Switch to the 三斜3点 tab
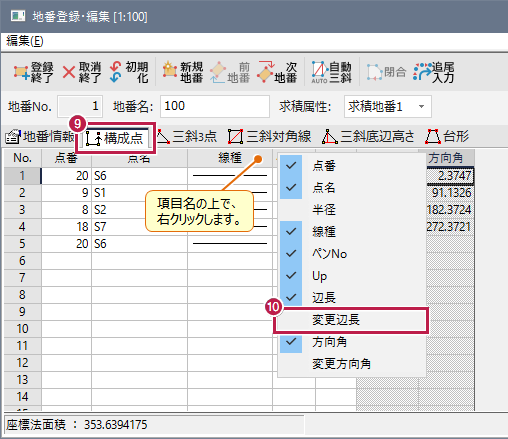The height and width of the screenshot is (439, 508). pos(187,137)
